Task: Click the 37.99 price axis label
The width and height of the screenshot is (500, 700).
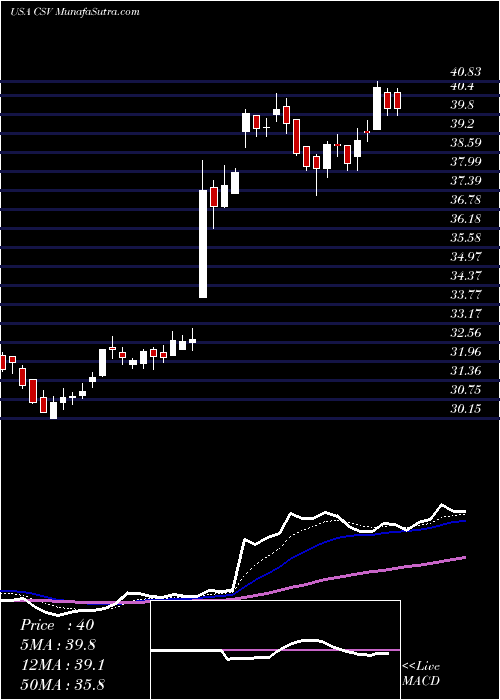Action: (x=465, y=162)
